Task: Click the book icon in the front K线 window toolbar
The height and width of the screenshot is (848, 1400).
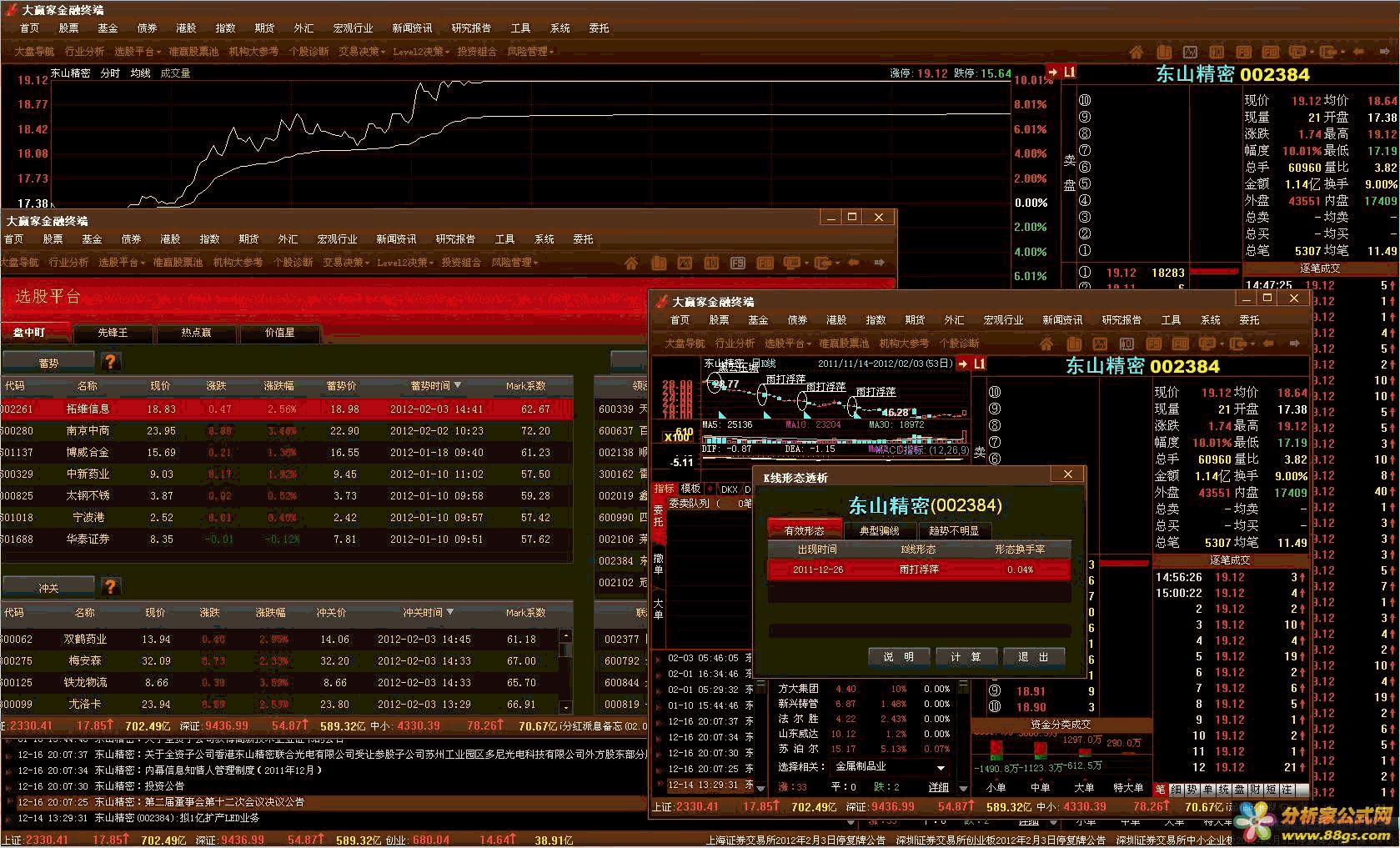Action: 1073,344
